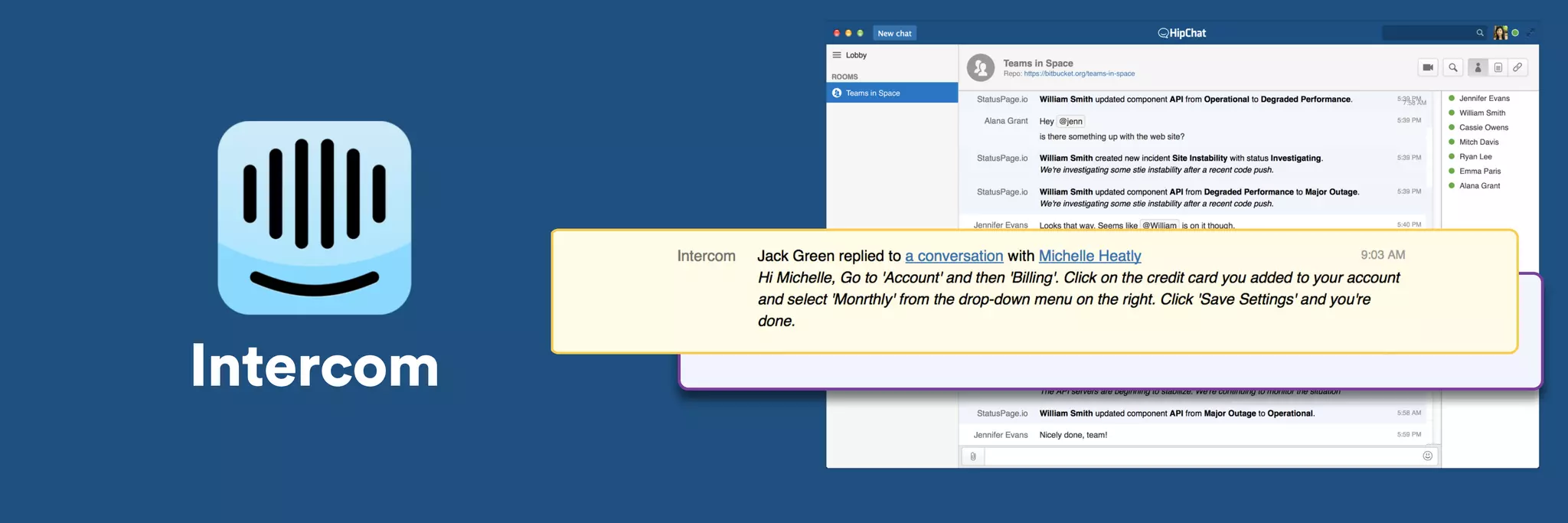Show the room members people panel
This screenshot has height=523, width=1568.
tap(1478, 67)
